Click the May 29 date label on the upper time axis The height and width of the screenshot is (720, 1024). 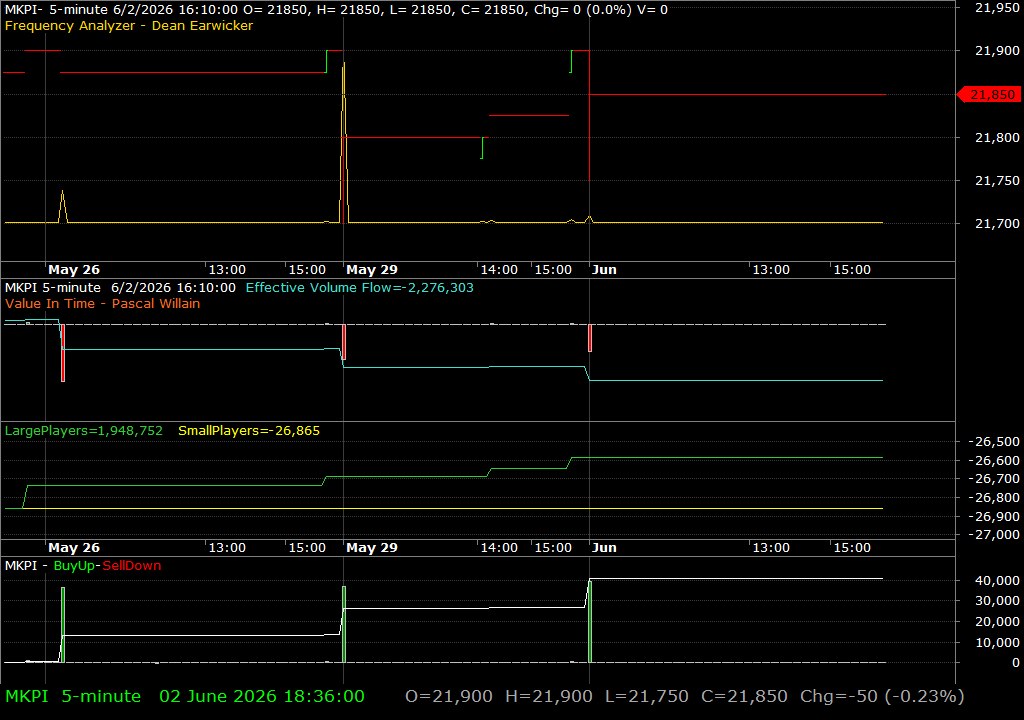click(x=372, y=270)
